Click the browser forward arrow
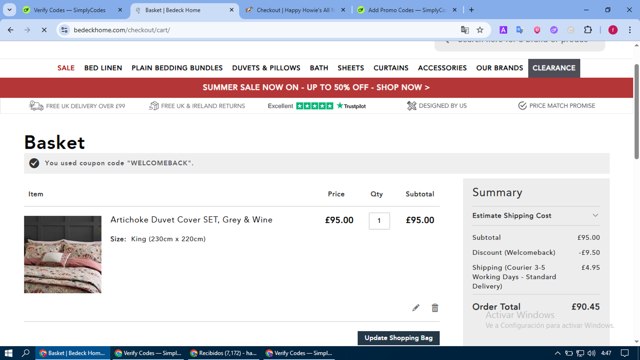Image resolution: width=640 pixels, height=360 pixels. [x=27, y=30]
